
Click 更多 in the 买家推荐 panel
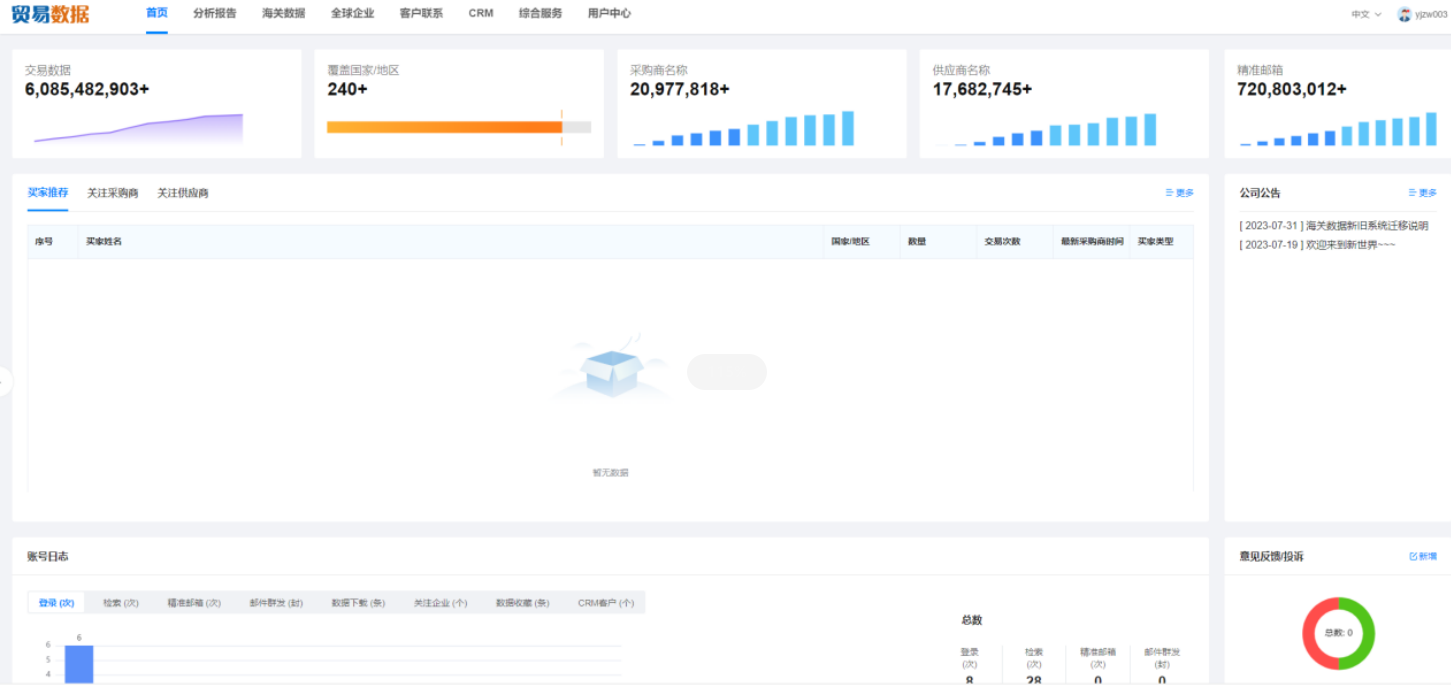click(x=1180, y=193)
